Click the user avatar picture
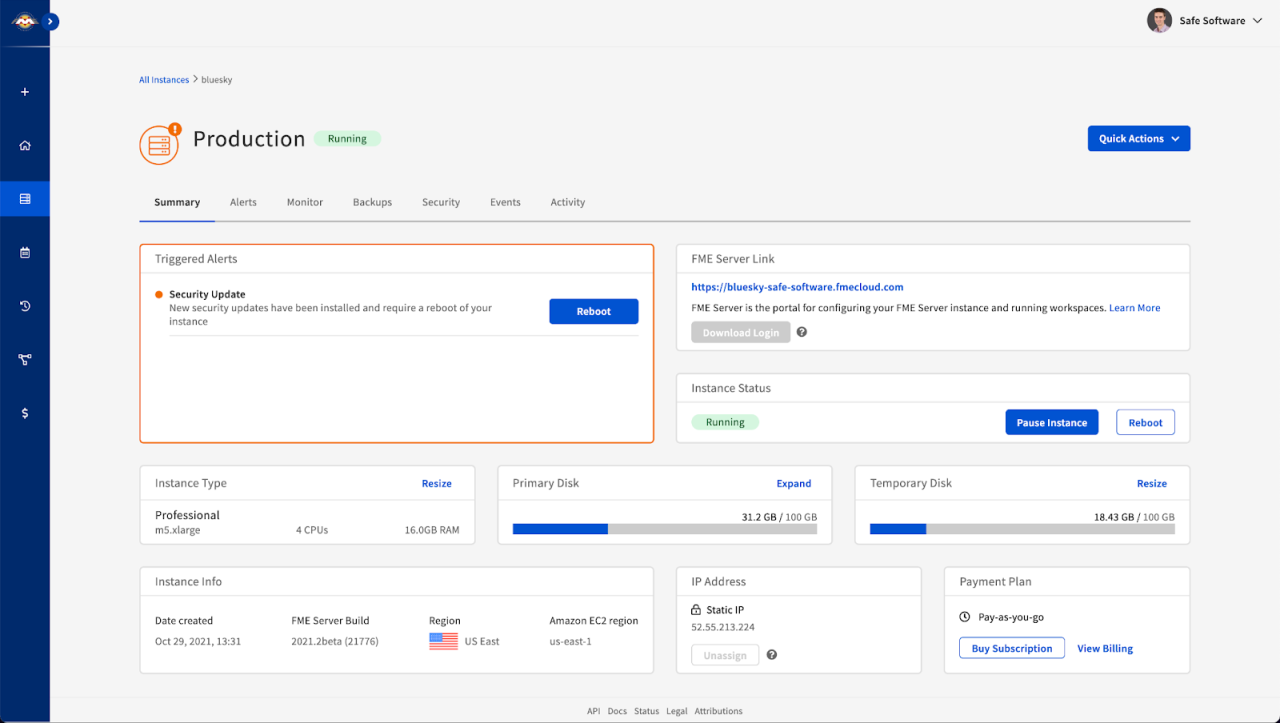 click(x=1159, y=20)
